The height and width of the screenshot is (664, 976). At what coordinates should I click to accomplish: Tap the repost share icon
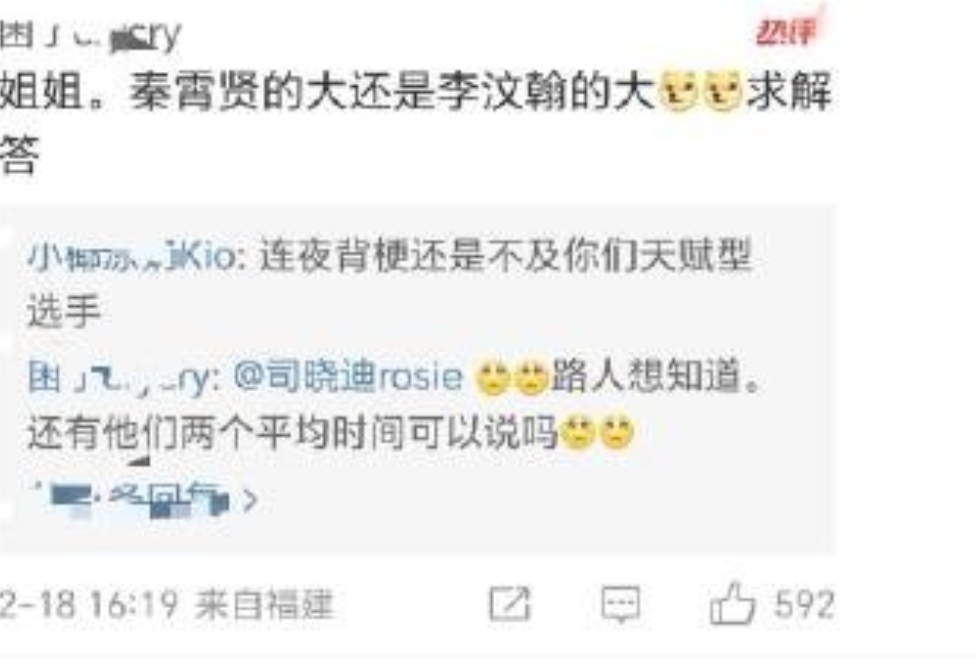(510, 603)
